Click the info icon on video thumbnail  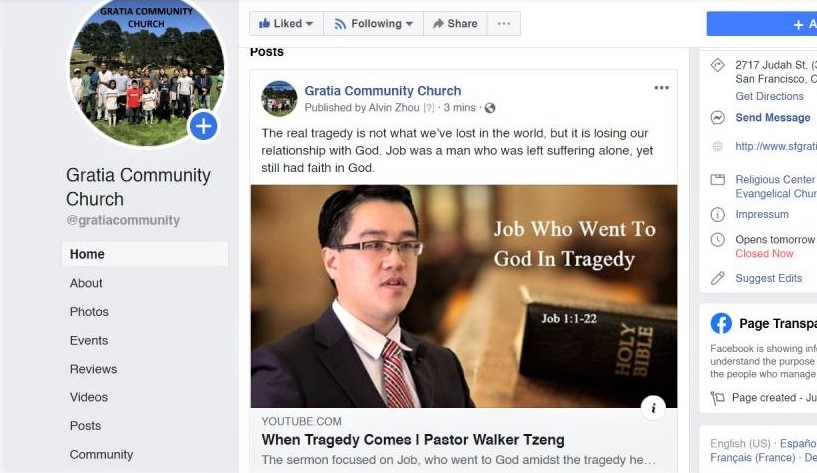pyautogui.click(x=653, y=408)
